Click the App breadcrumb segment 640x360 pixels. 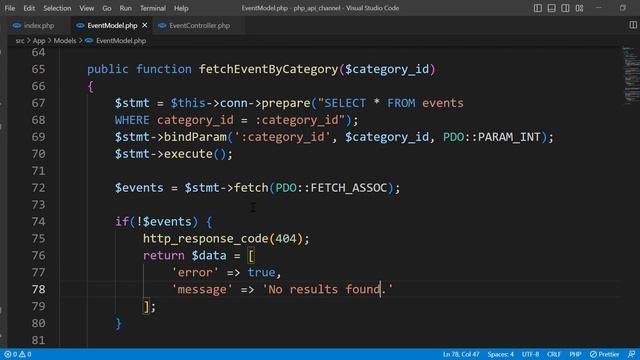pyautogui.click(x=39, y=40)
